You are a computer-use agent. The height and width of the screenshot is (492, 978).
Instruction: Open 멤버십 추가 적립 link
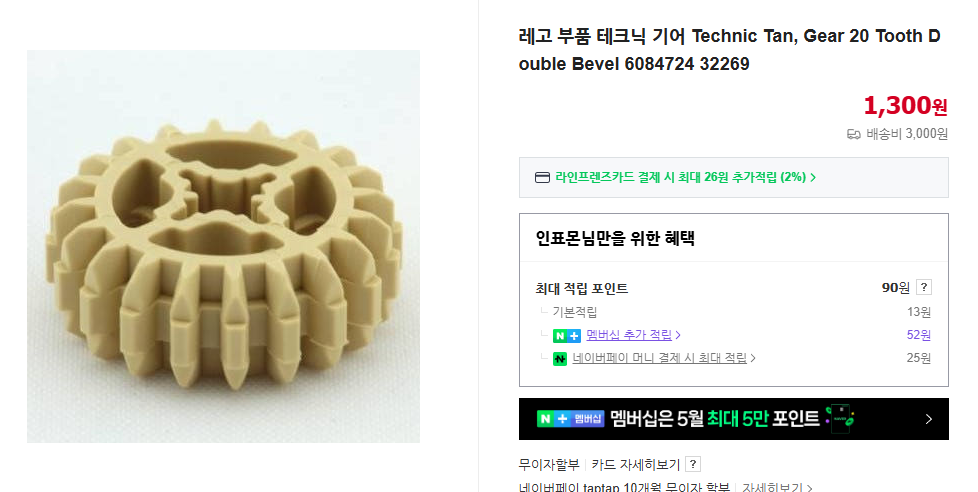click(x=629, y=335)
